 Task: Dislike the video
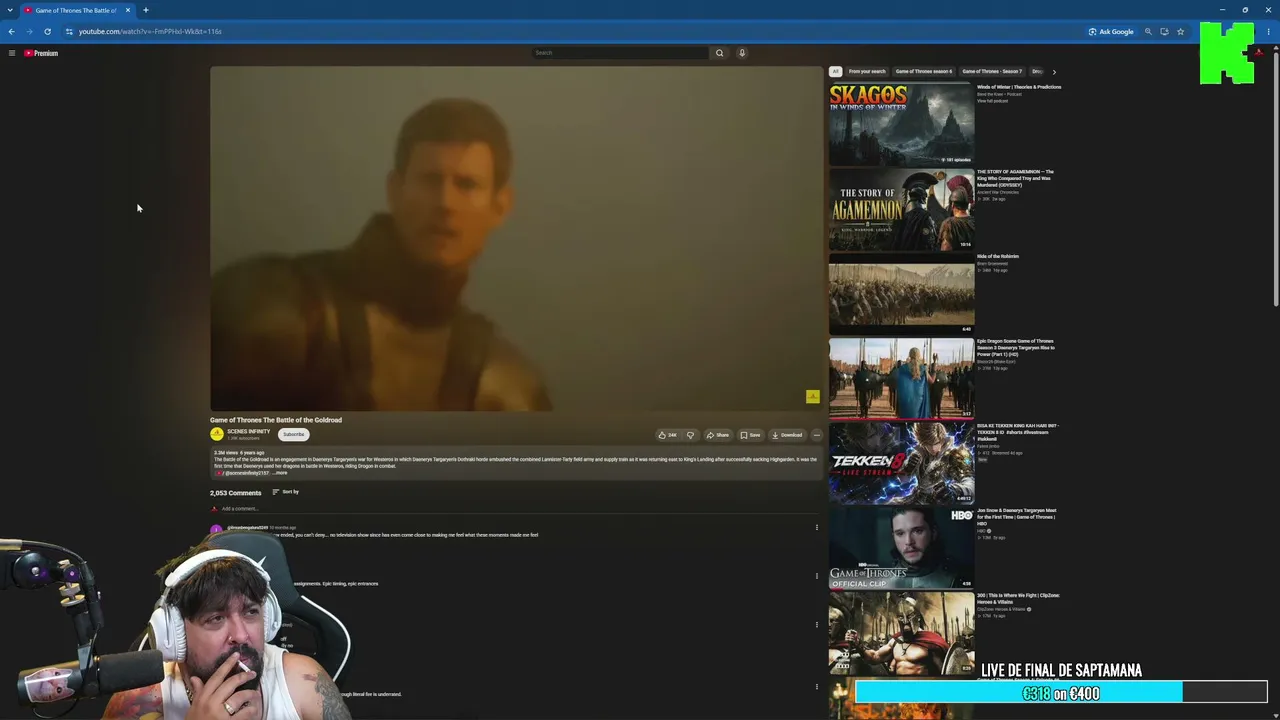tap(690, 435)
